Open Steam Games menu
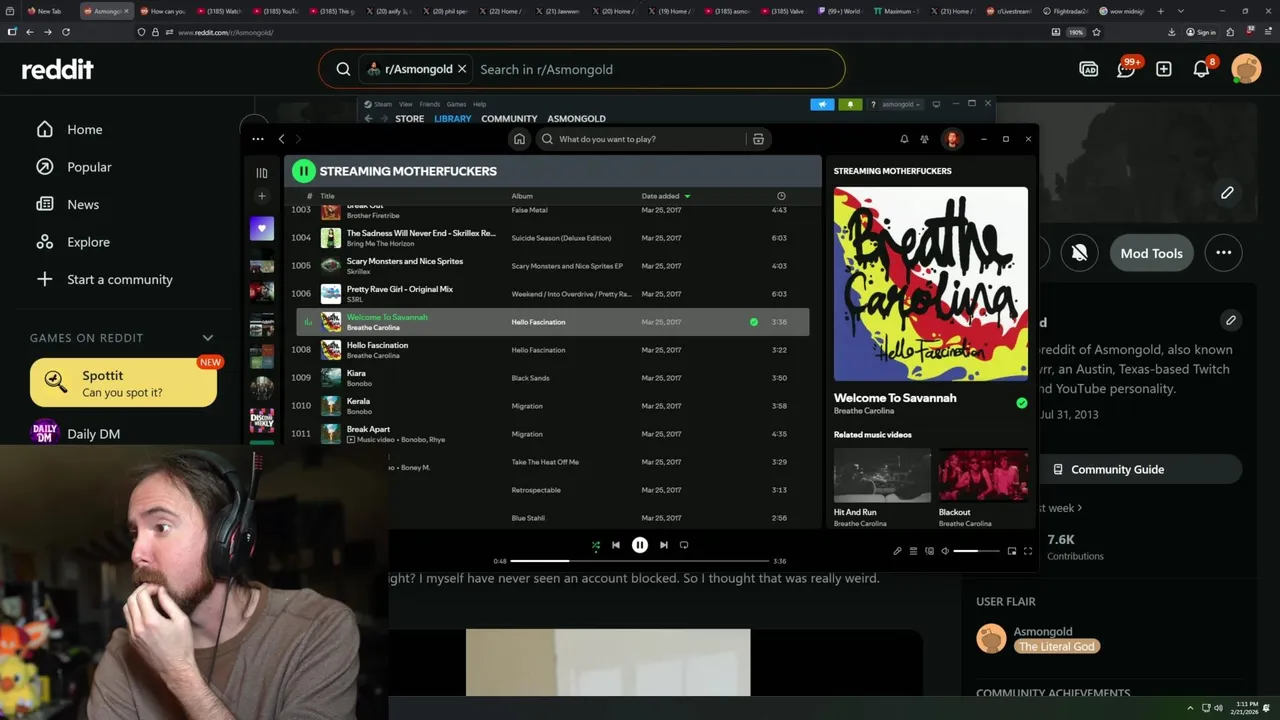 pos(456,104)
